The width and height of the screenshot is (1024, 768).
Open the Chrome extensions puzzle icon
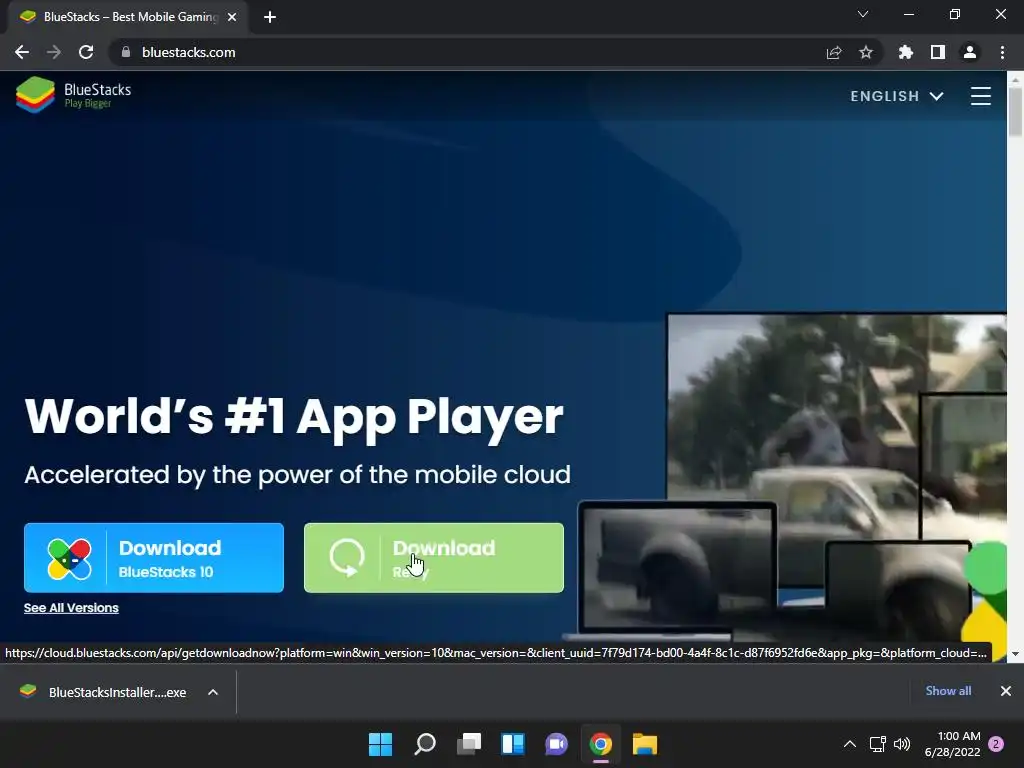(x=906, y=52)
